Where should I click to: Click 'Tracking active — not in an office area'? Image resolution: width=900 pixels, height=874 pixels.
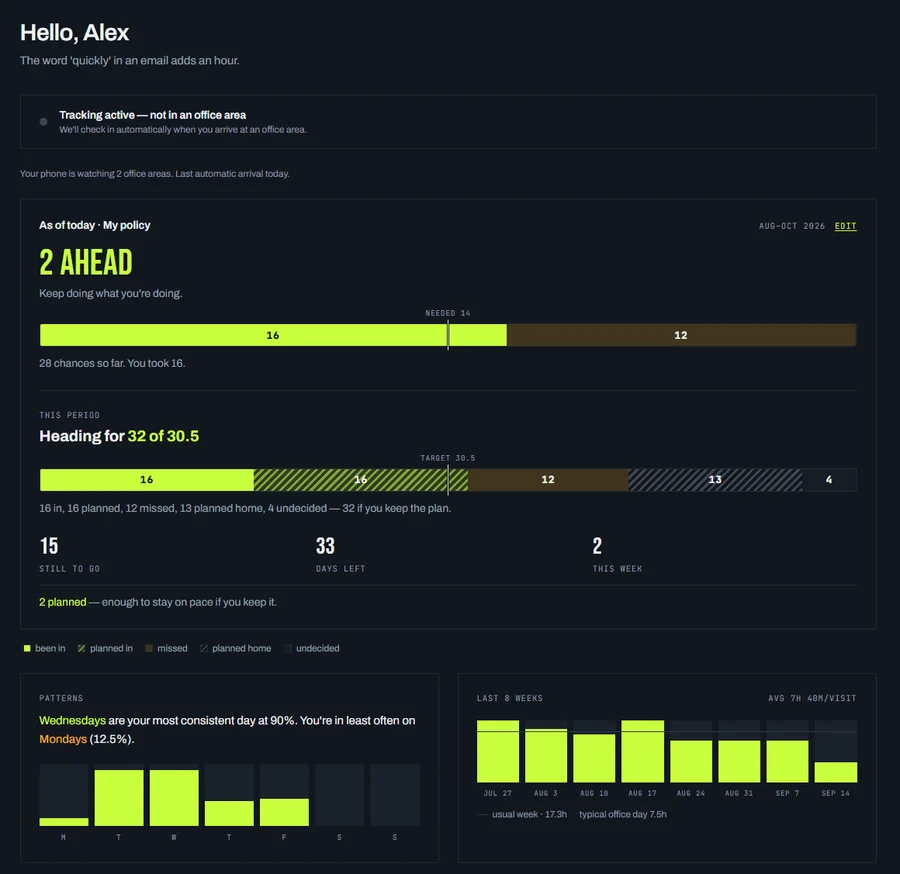(153, 115)
